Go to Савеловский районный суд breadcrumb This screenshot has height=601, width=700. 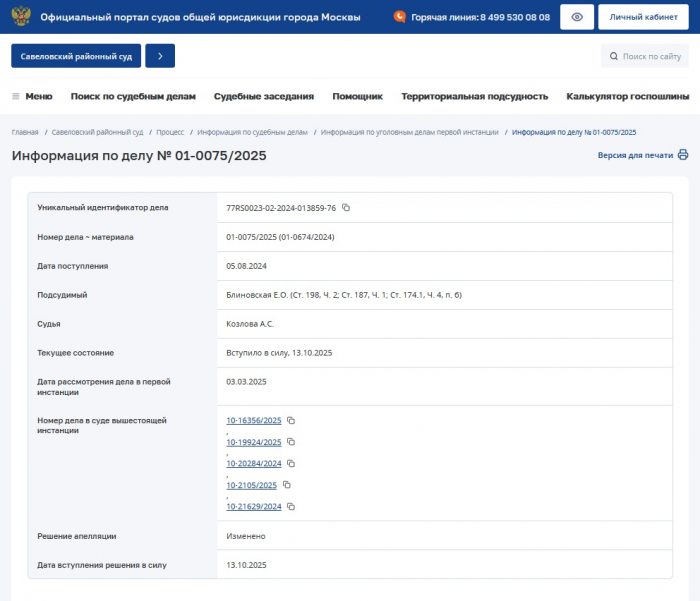tap(97, 132)
